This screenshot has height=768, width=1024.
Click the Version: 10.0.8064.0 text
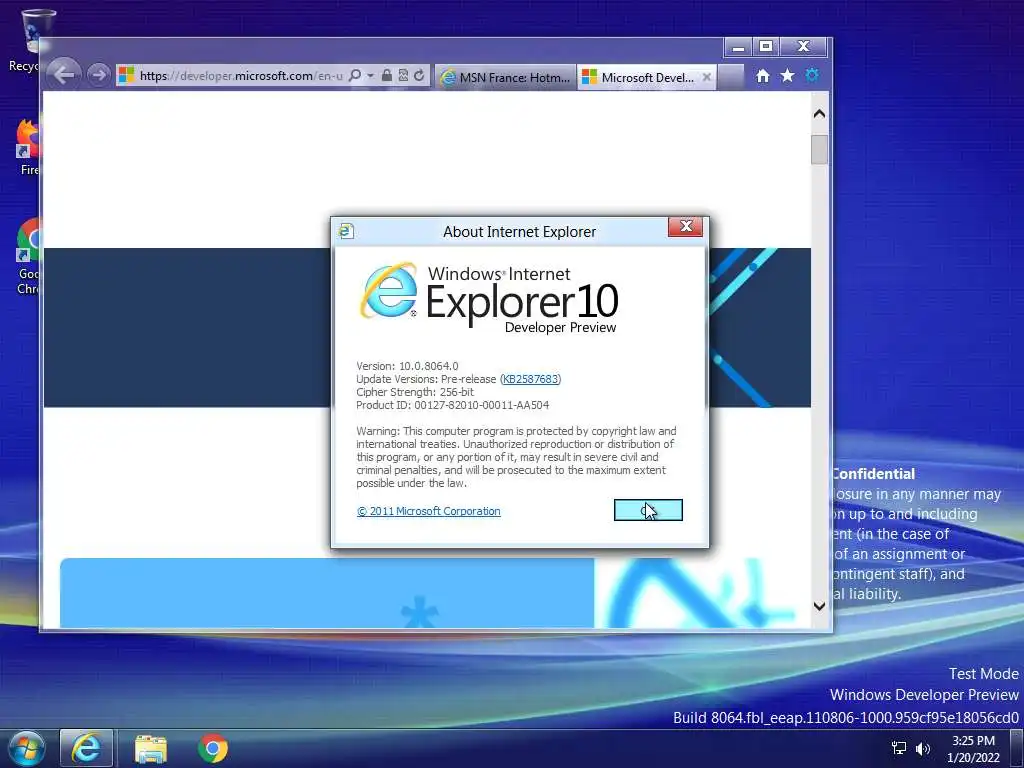click(407, 366)
